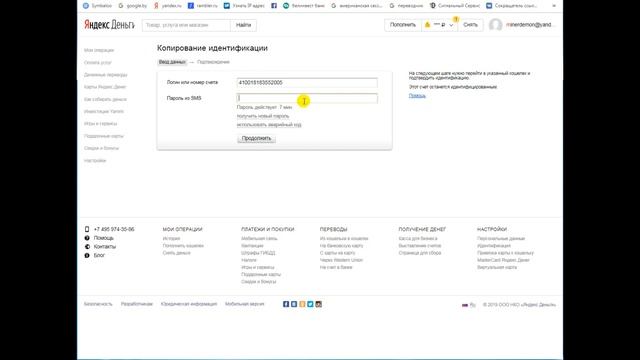Click 'получить новый пароль' link
The width and height of the screenshot is (640, 360).
coord(263,116)
